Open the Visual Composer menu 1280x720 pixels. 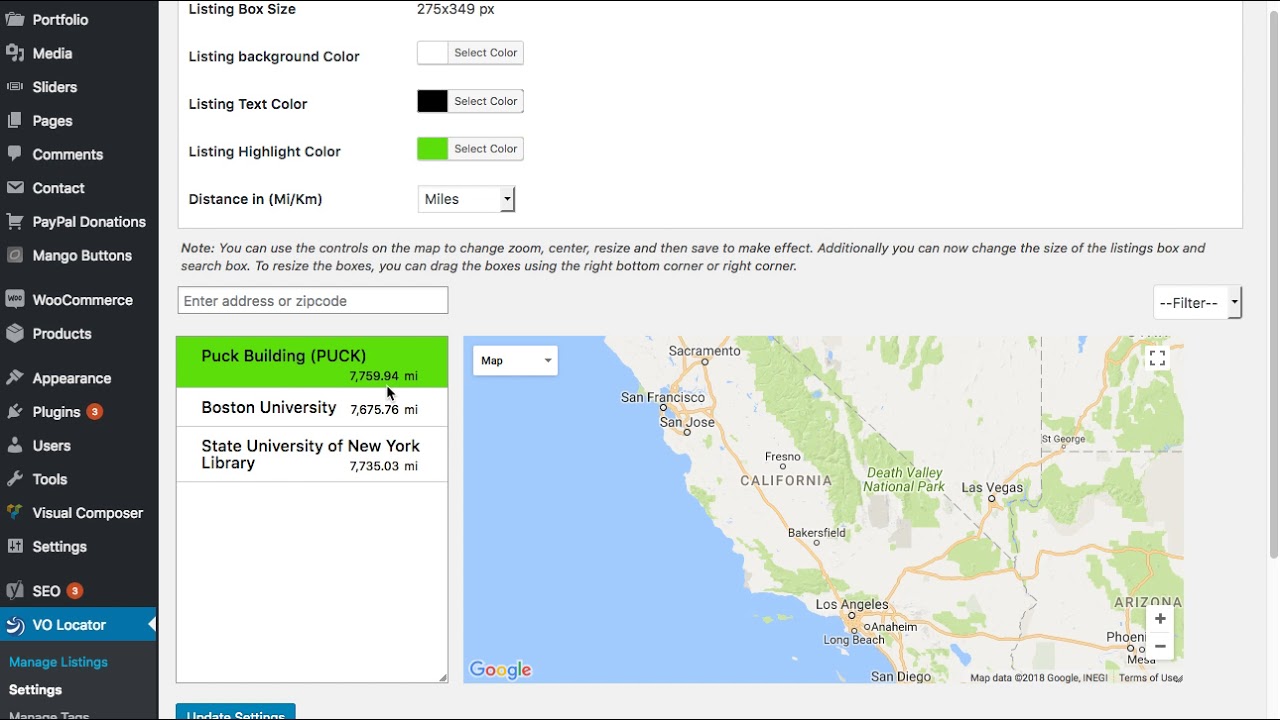point(88,513)
